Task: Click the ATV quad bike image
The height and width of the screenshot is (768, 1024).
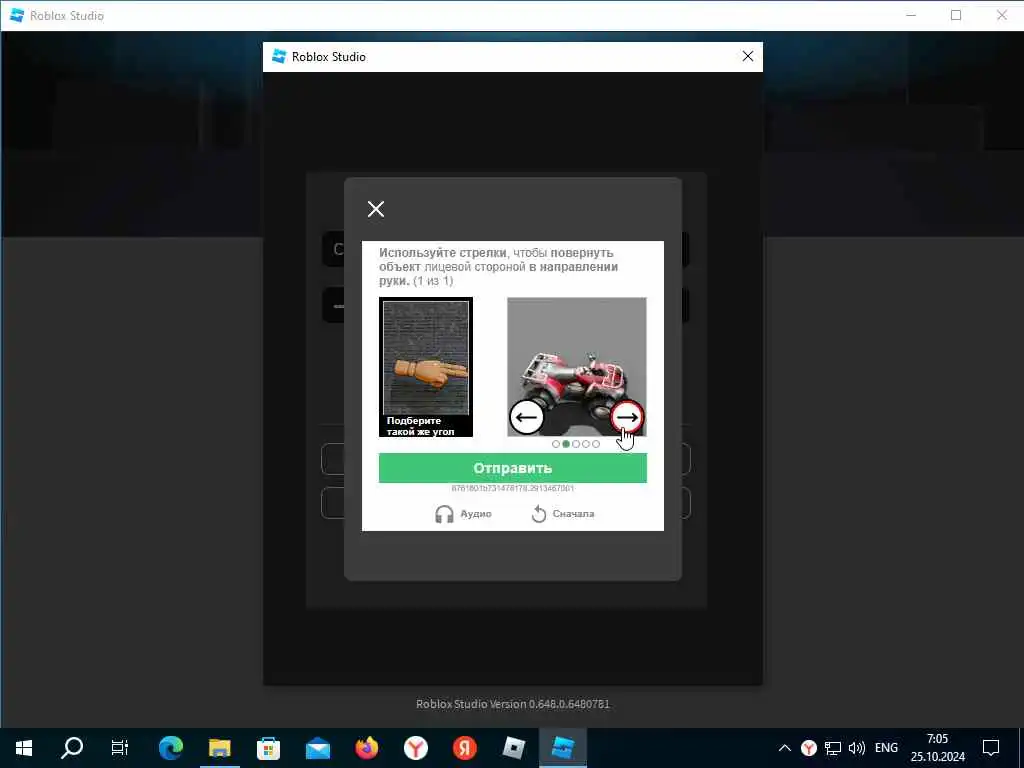Action: 577,367
